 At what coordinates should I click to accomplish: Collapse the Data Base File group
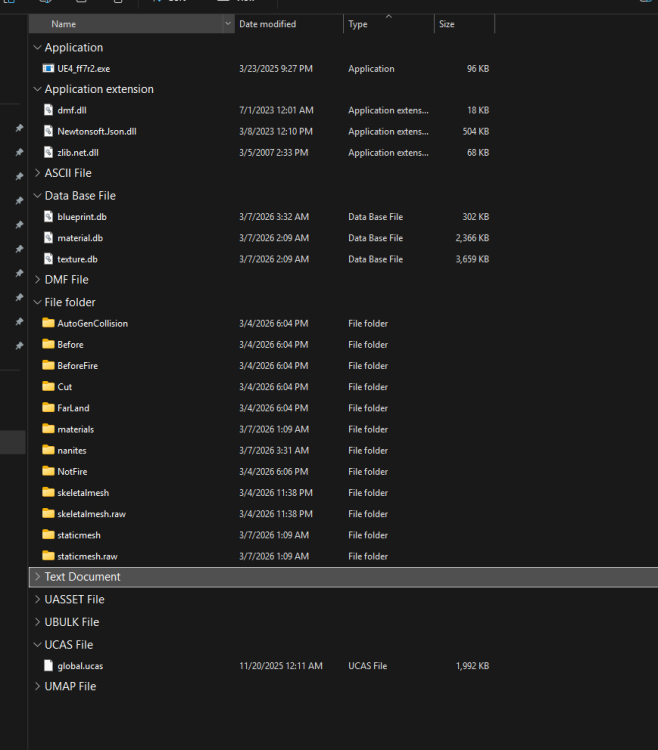(37, 196)
